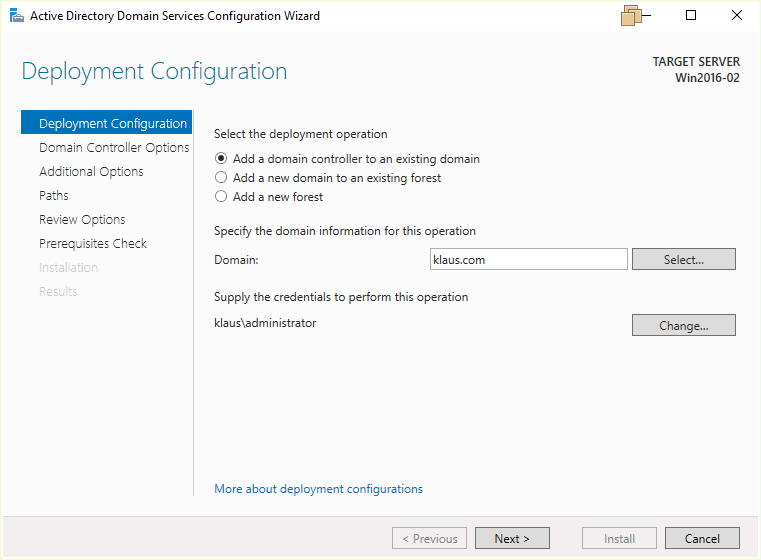
Task: Click the Domain text field
Action: 528,259
